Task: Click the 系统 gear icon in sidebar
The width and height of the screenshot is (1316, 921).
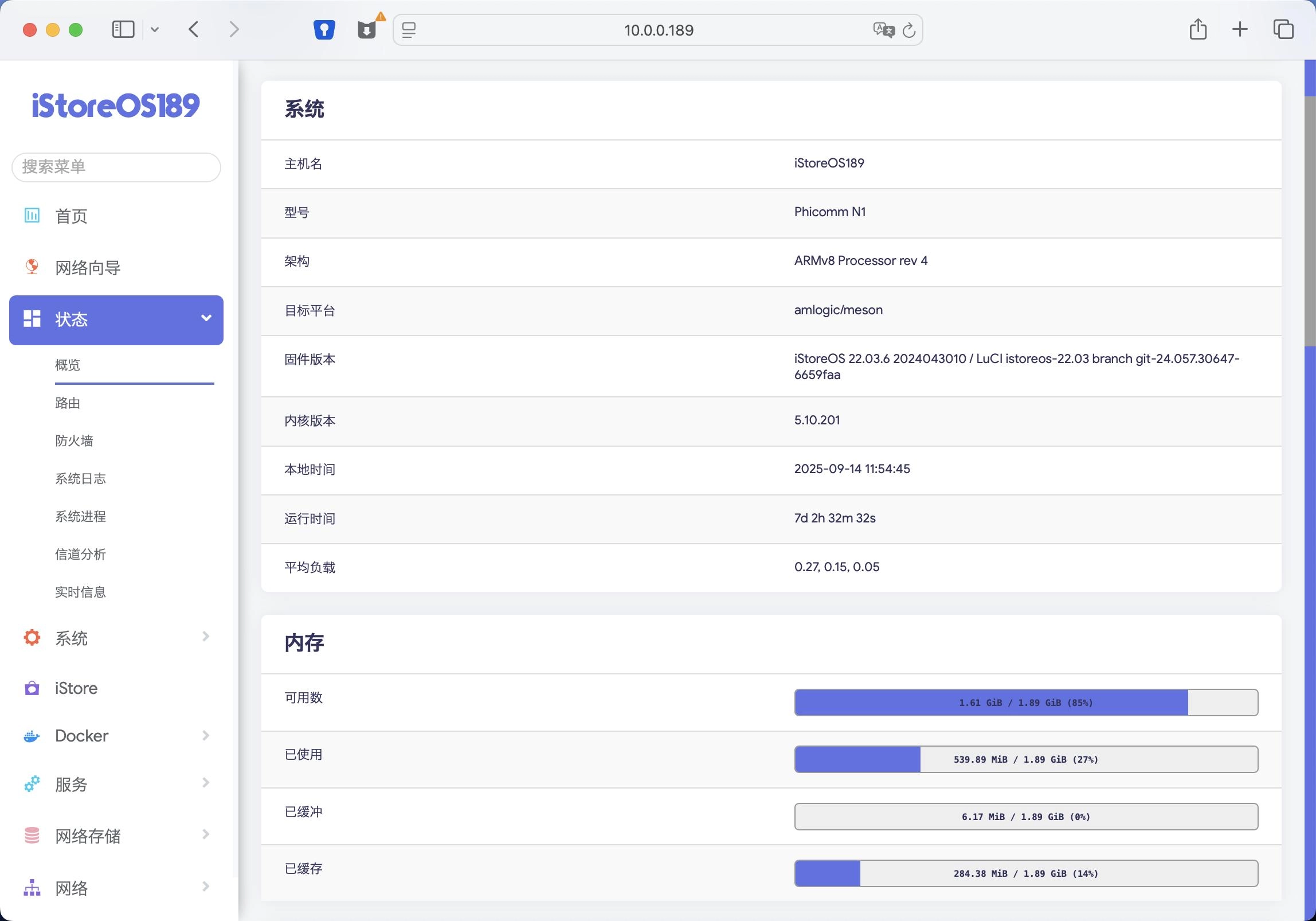Action: pos(32,638)
